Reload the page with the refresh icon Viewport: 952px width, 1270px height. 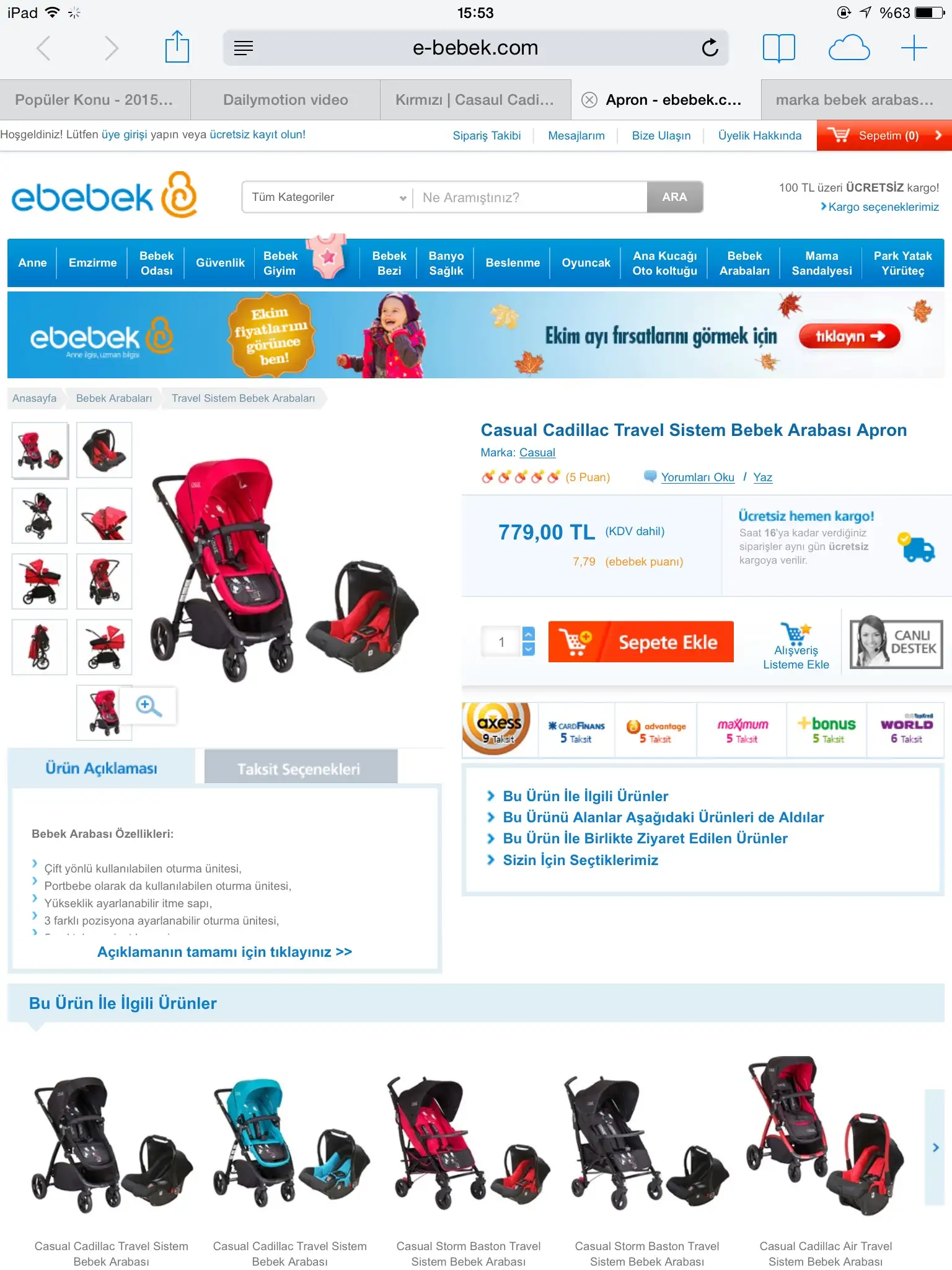pyautogui.click(x=710, y=48)
